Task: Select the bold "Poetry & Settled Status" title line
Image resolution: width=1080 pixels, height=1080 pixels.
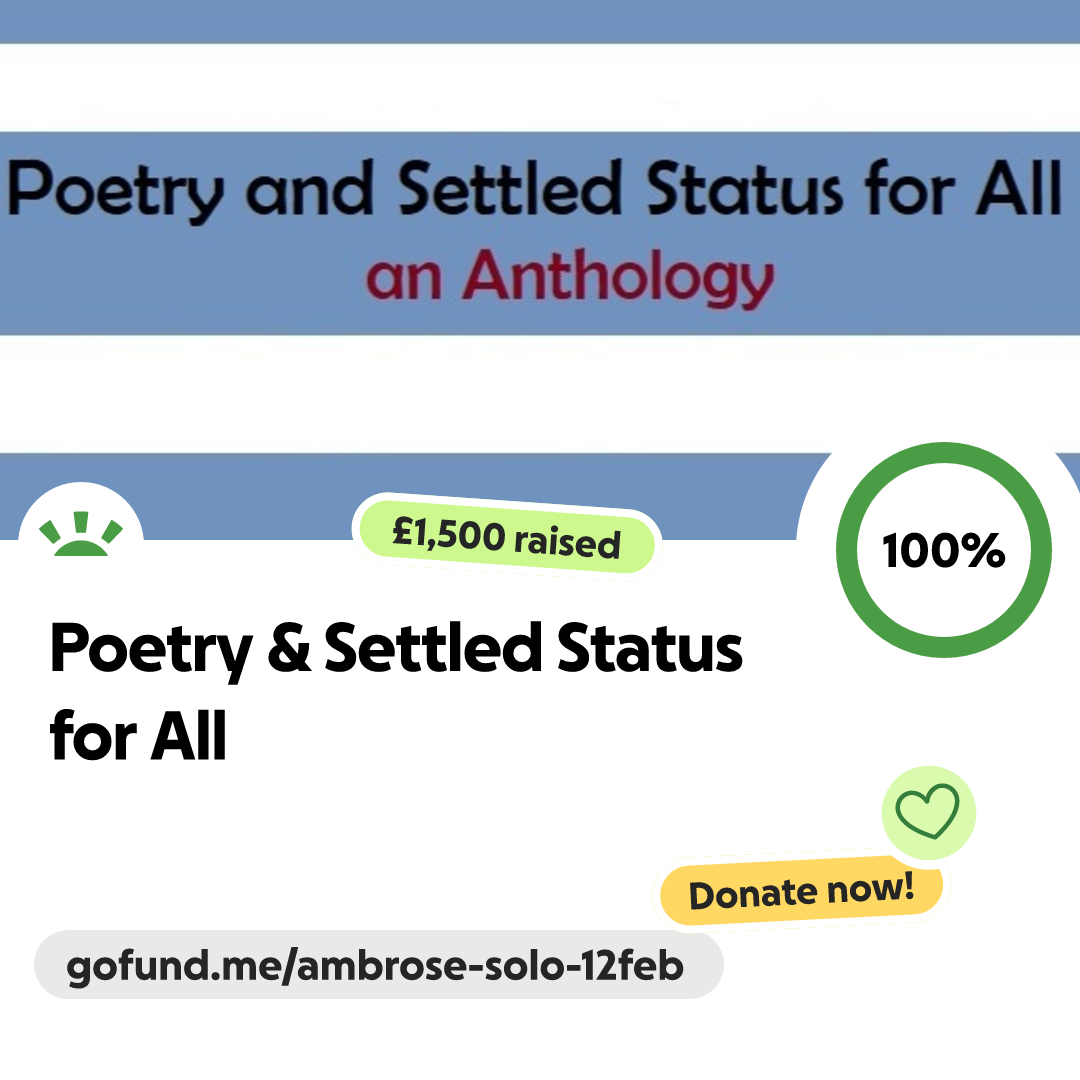Action: pyautogui.click(x=396, y=650)
